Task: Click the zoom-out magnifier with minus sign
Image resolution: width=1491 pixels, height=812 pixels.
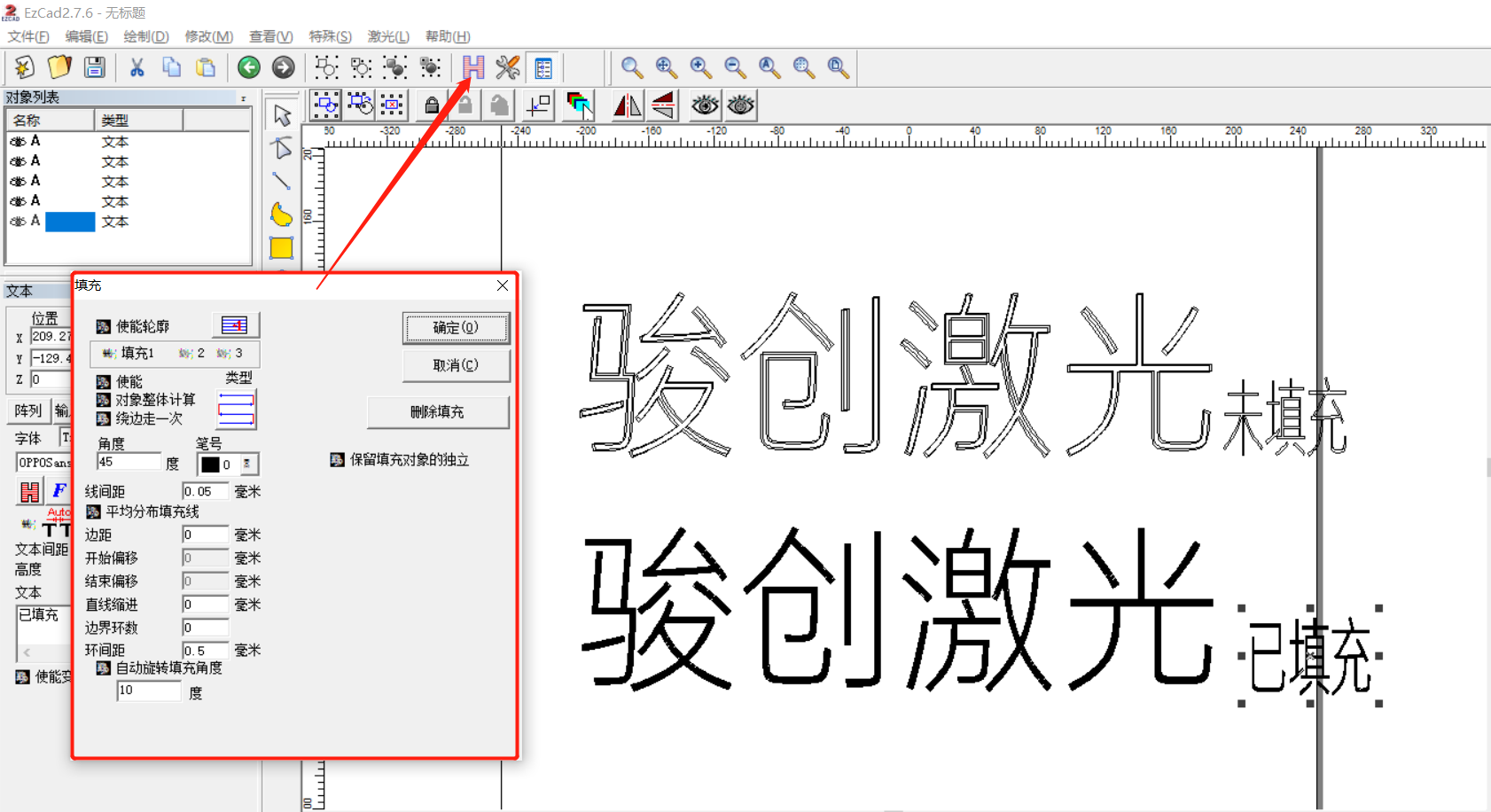Action: tap(735, 67)
